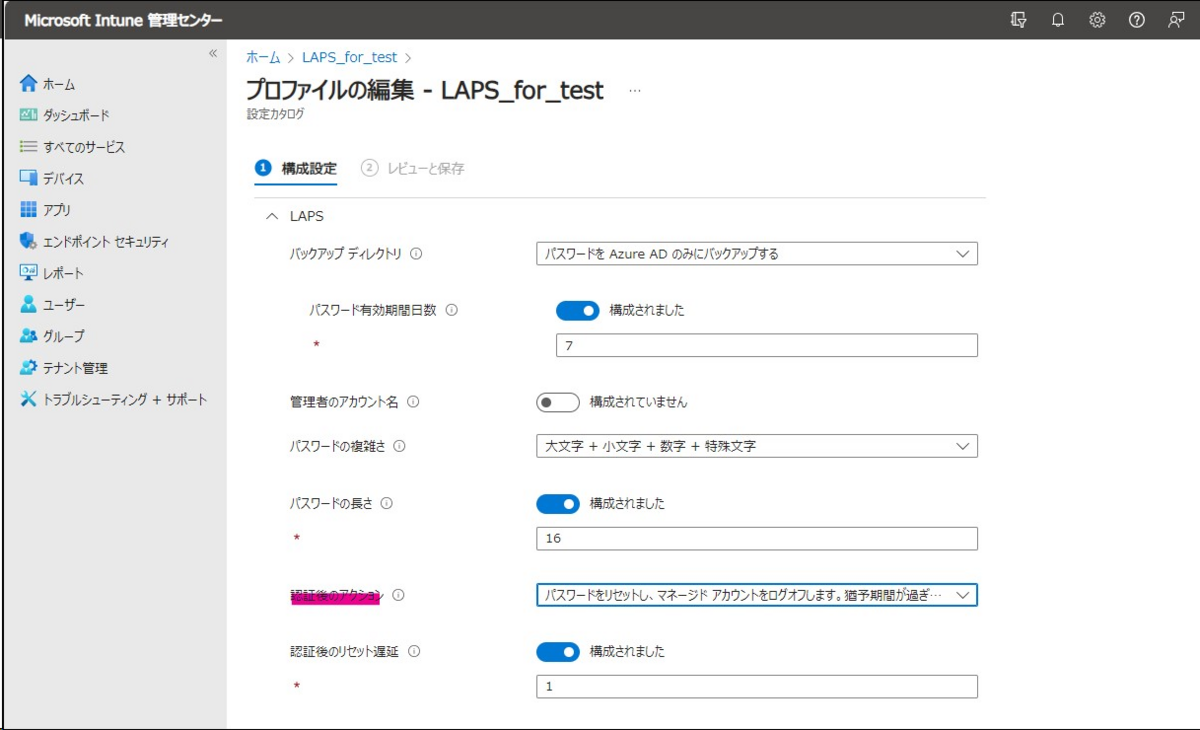Click the テナント管理 icon in sidebar
The image size is (1200, 730).
click(28, 367)
